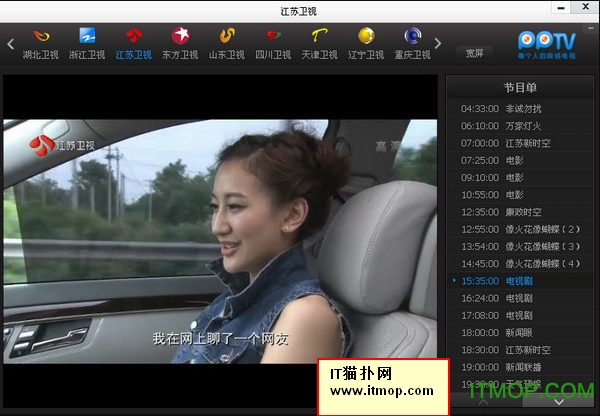Tune to 山东卫视 channel
Image resolution: width=600 pixels, height=416 pixels.
227,43
